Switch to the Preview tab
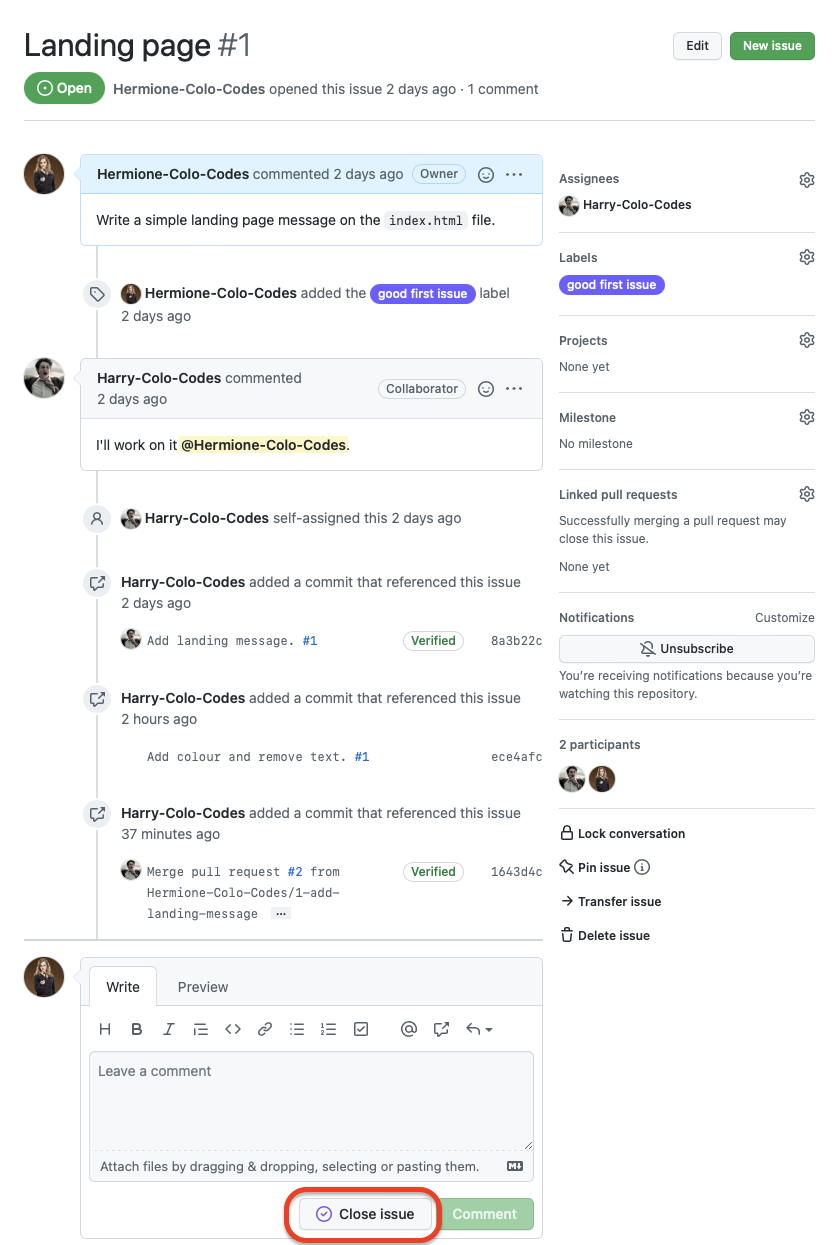The width and height of the screenshot is (838, 1245). tap(203, 987)
